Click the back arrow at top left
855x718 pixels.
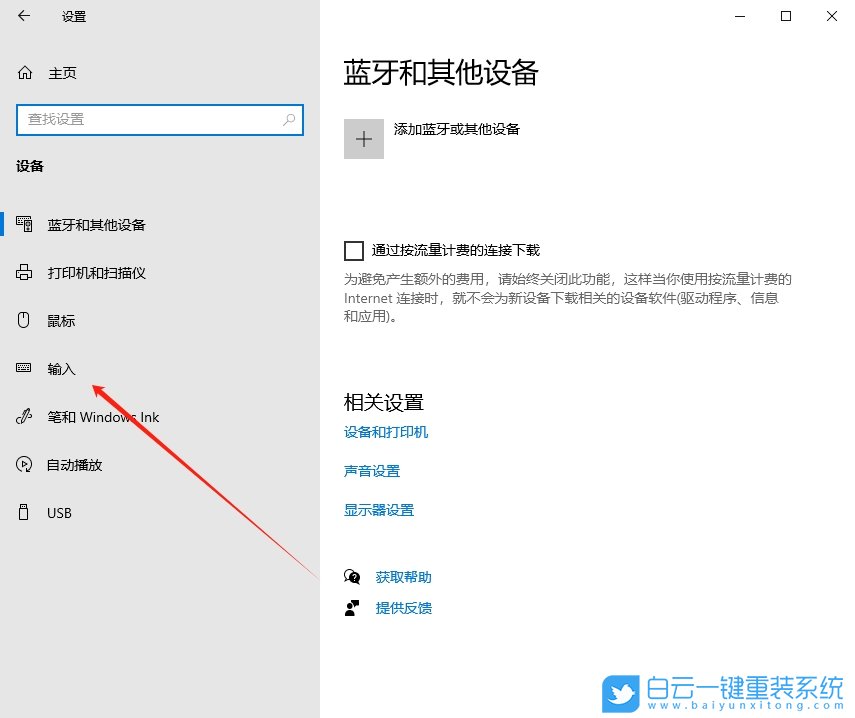(x=22, y=16)
